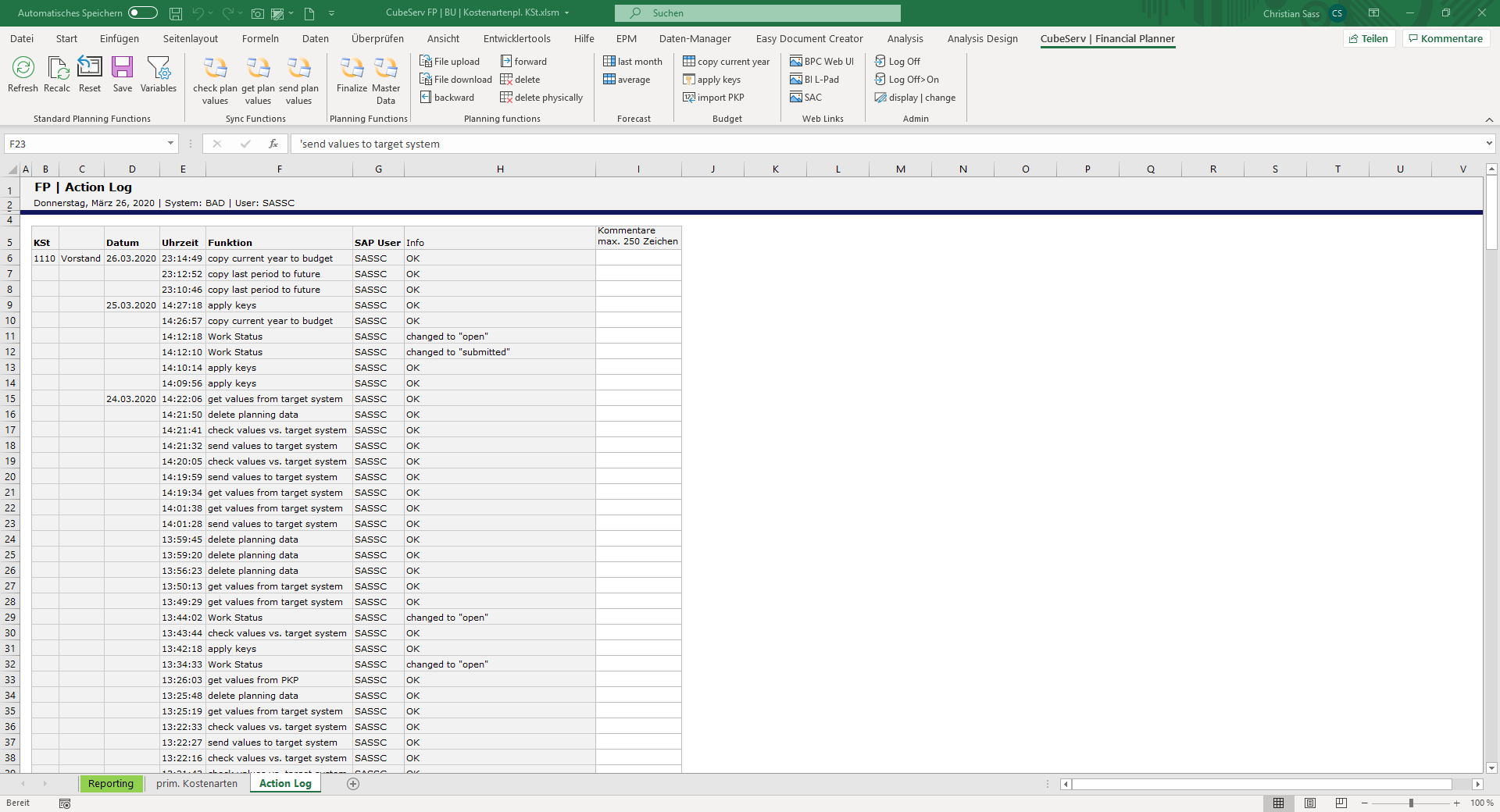The image size is (1500, 812).
Task: Open SAC web link
Action: [x=805, y=97]
